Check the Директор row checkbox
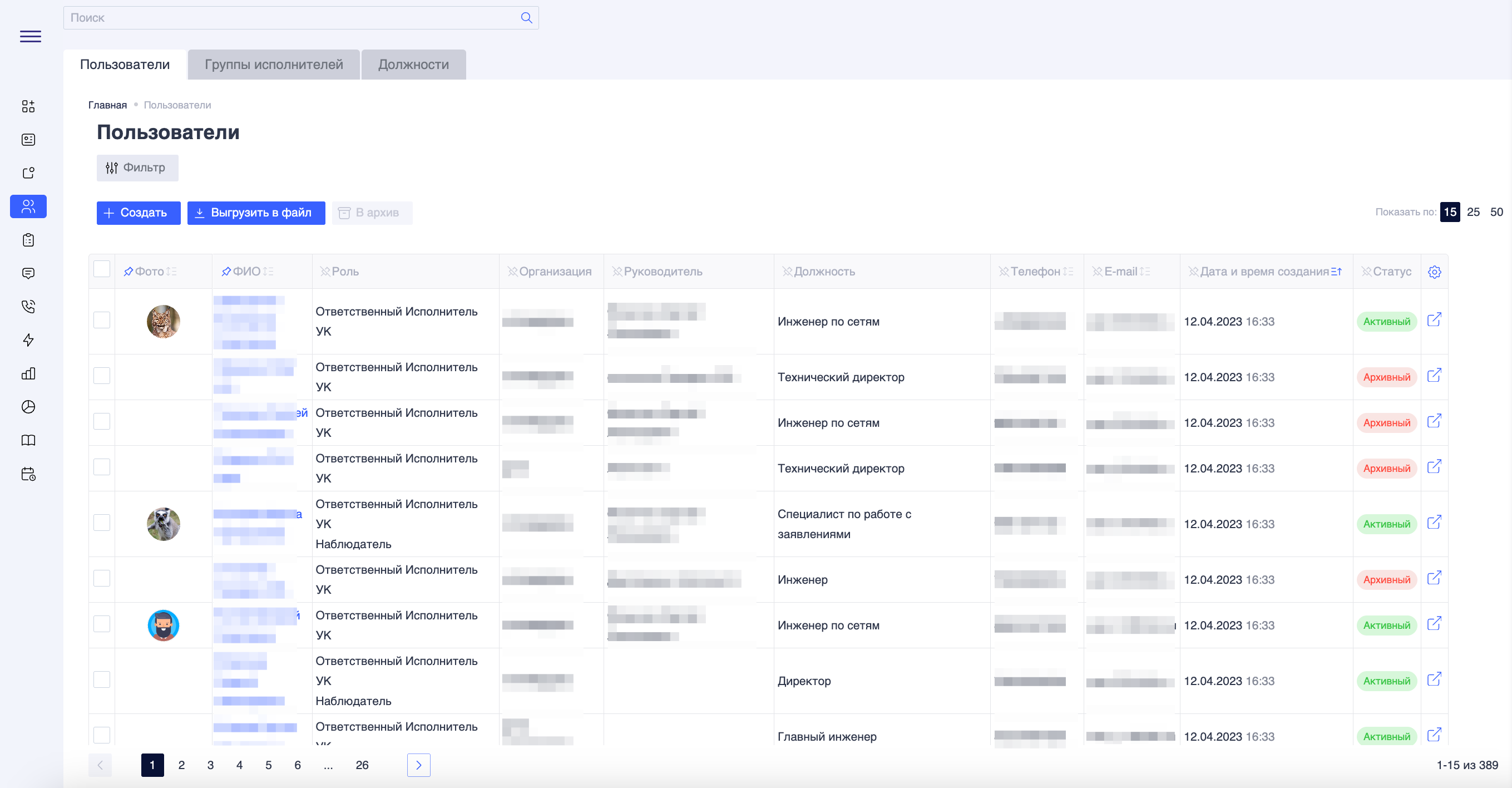 [x=102, y=679]
